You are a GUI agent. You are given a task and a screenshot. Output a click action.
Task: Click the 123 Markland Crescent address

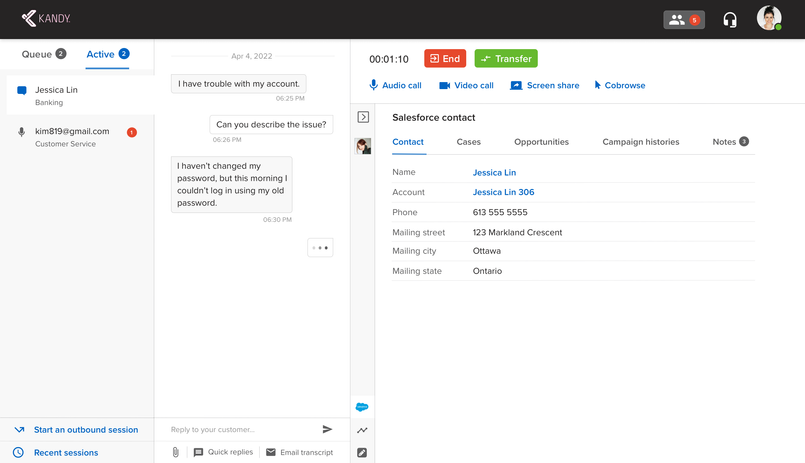click(518, 232)
